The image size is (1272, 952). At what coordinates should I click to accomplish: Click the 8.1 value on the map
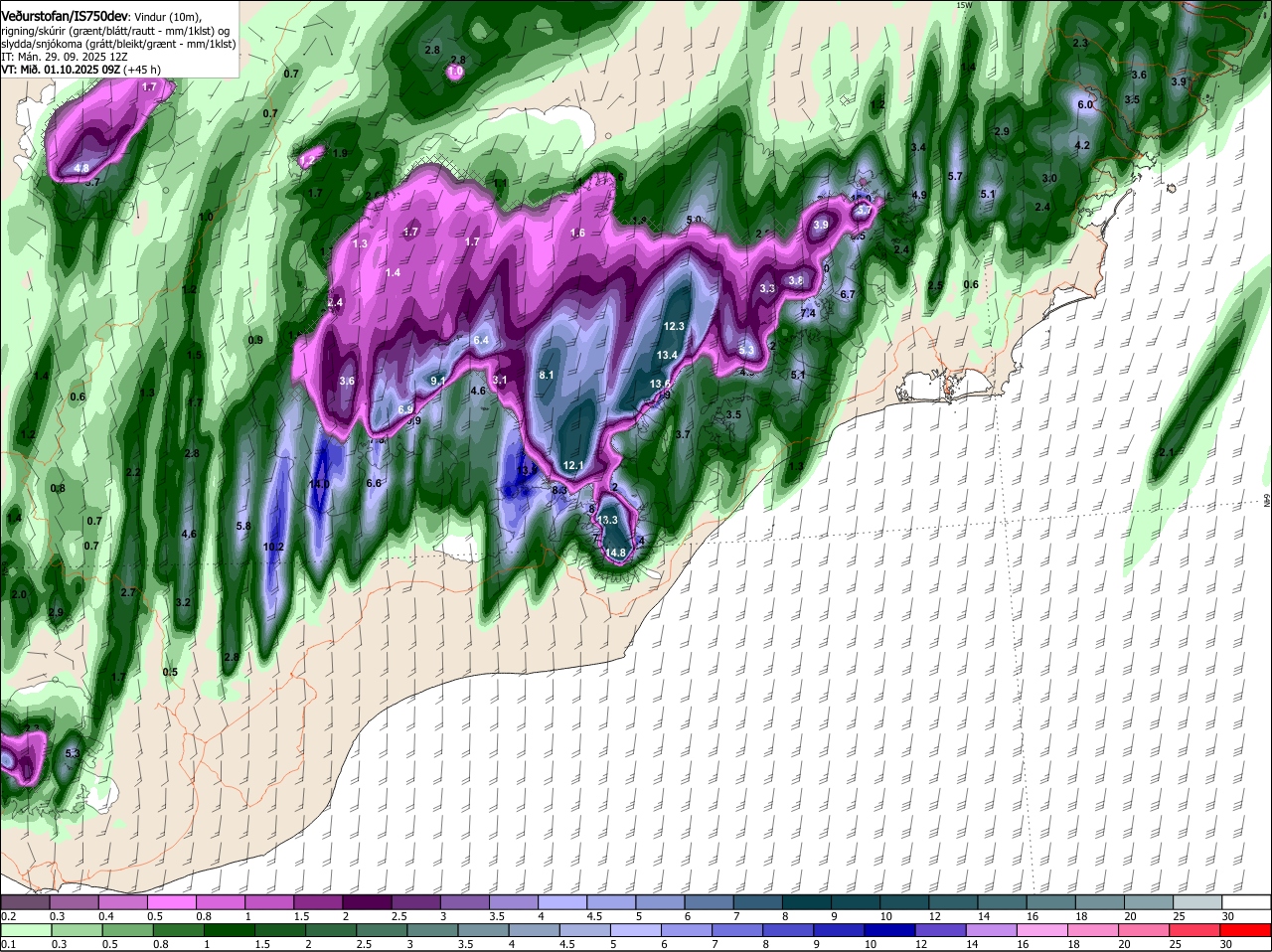pos(546,375)
